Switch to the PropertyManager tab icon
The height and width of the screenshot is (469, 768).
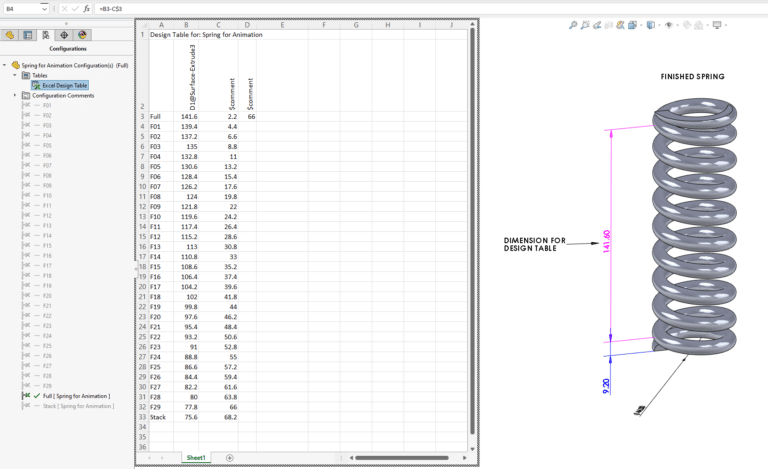pyautogui.click(x=28, y=34)
